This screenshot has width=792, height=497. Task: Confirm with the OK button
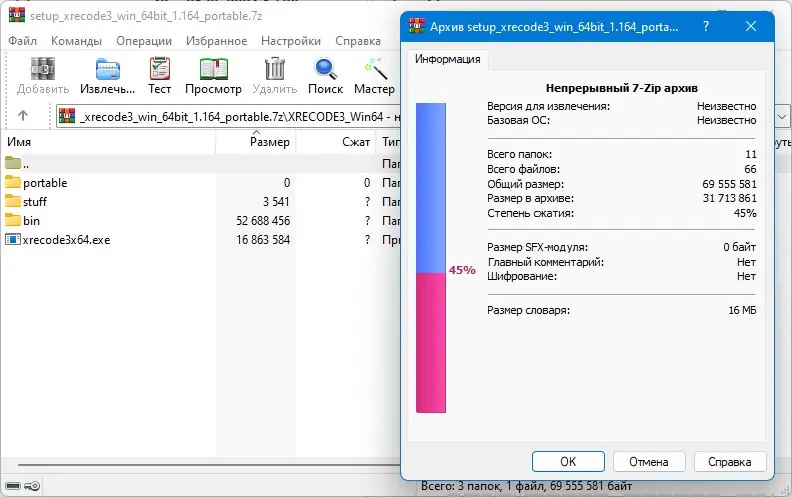[568, 462]
